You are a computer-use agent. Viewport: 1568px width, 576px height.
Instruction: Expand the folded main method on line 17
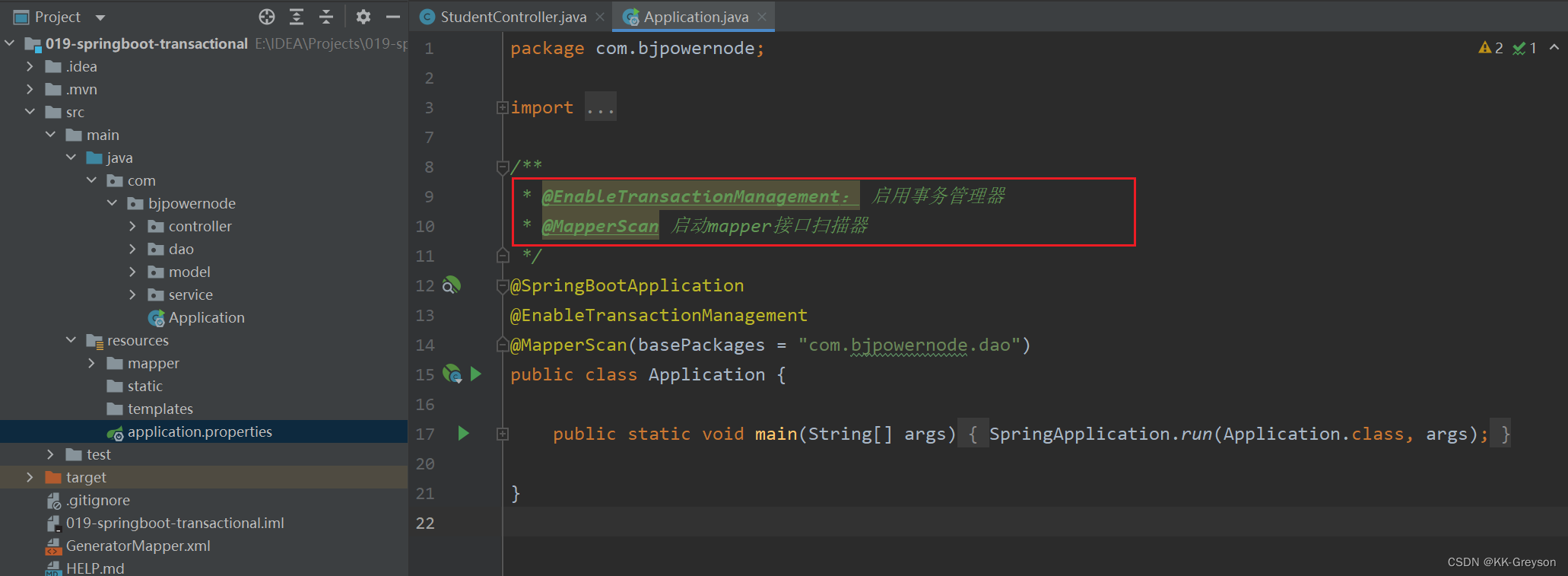coord(502,434)
